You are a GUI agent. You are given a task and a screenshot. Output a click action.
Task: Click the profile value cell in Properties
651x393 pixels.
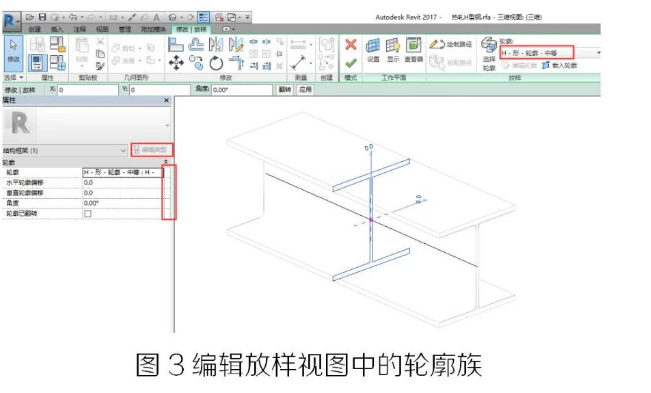(x=122, y=172)
